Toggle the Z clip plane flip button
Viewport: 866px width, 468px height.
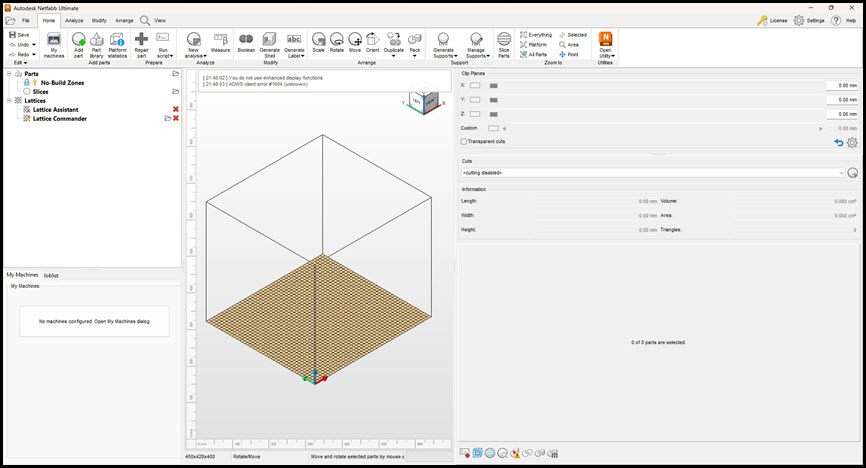(x=494, y=114)
